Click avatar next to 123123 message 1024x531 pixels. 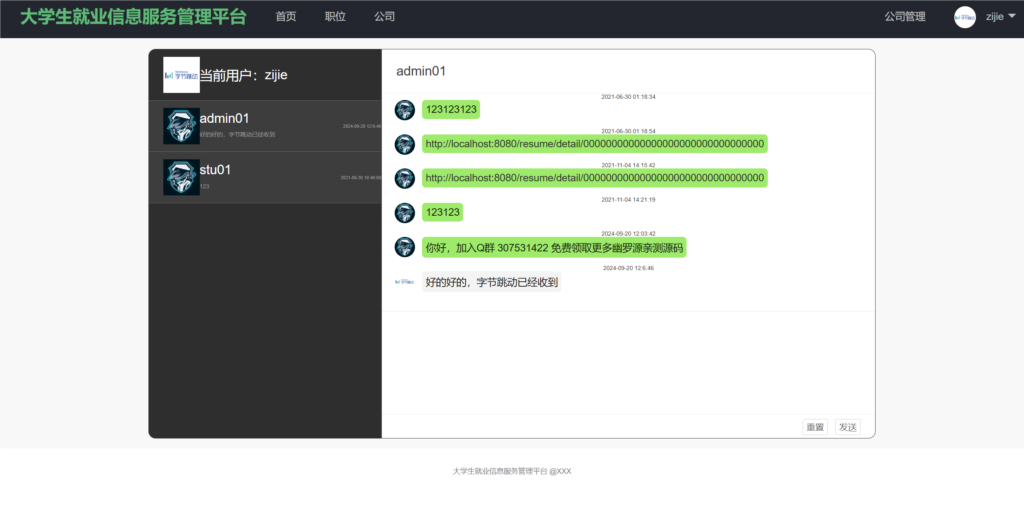(x=405, y=212)
